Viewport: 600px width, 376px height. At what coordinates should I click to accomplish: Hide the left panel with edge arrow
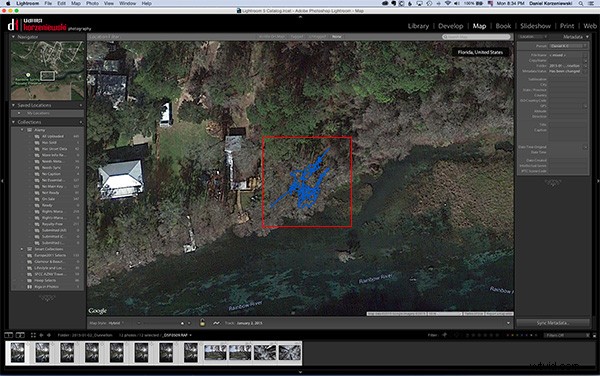pos(2,180)
